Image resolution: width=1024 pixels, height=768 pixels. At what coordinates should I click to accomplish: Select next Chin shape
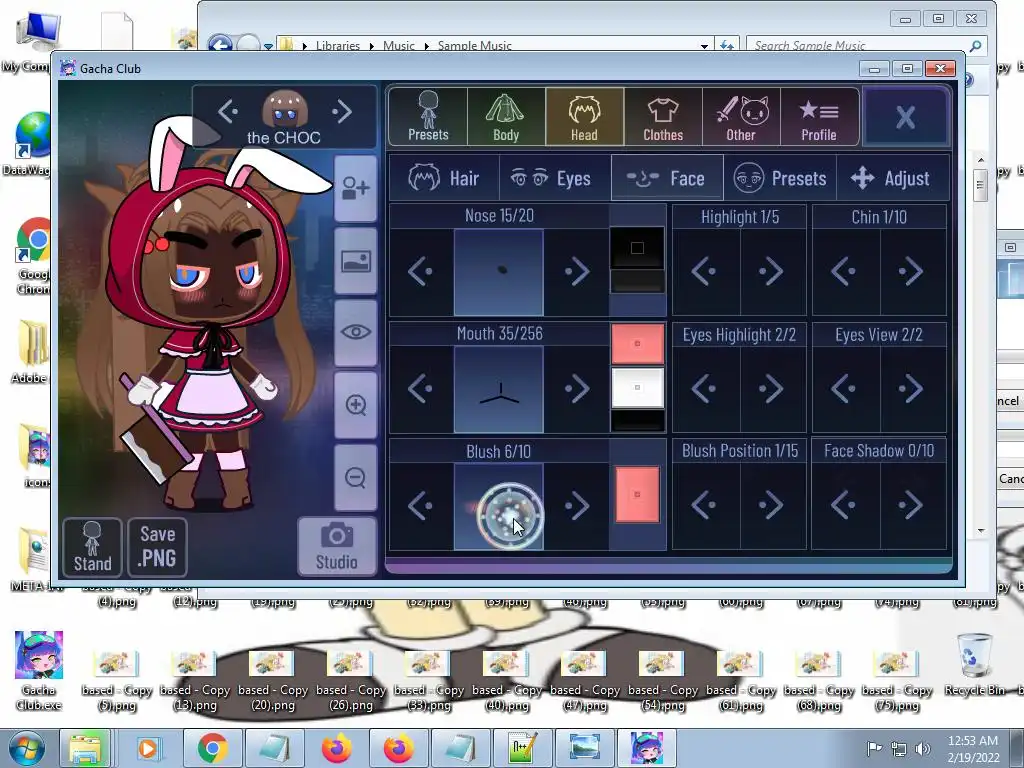912,271
